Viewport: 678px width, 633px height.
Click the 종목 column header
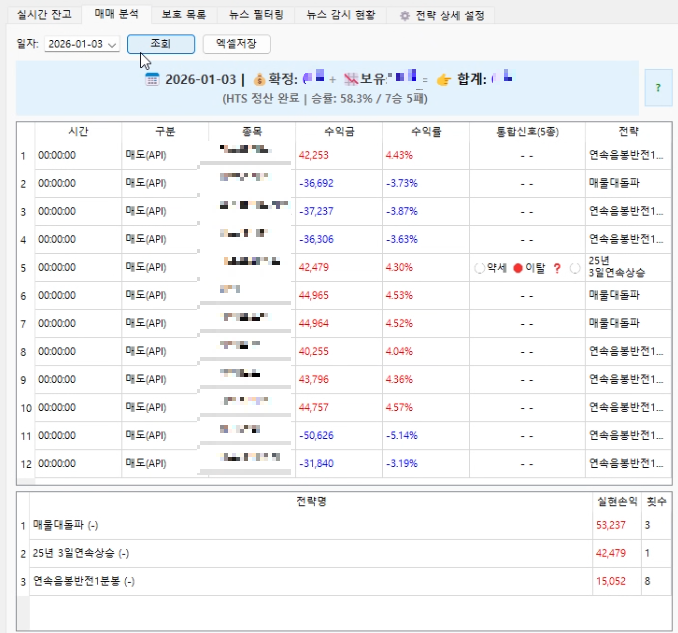pyautogui.click(x=252, y=131)
